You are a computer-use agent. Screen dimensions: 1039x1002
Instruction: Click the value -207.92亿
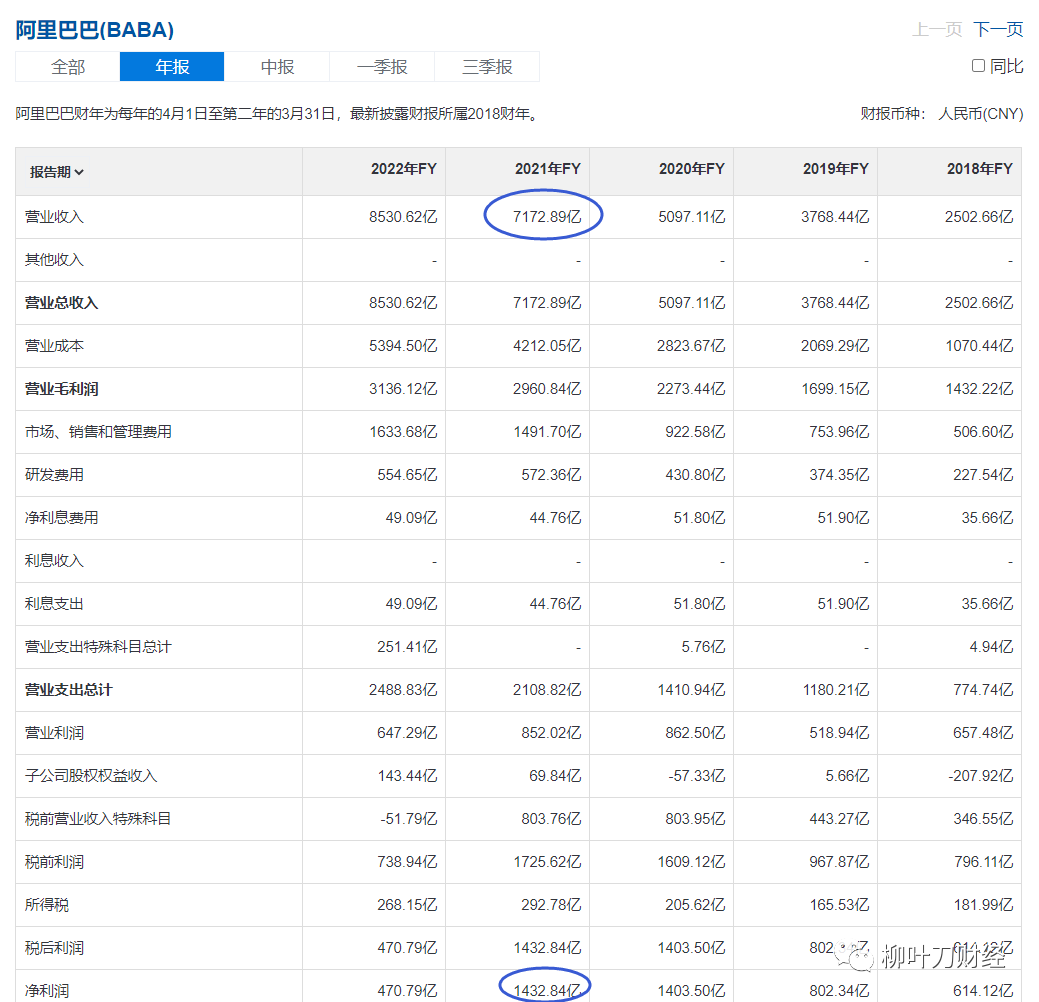980,776
